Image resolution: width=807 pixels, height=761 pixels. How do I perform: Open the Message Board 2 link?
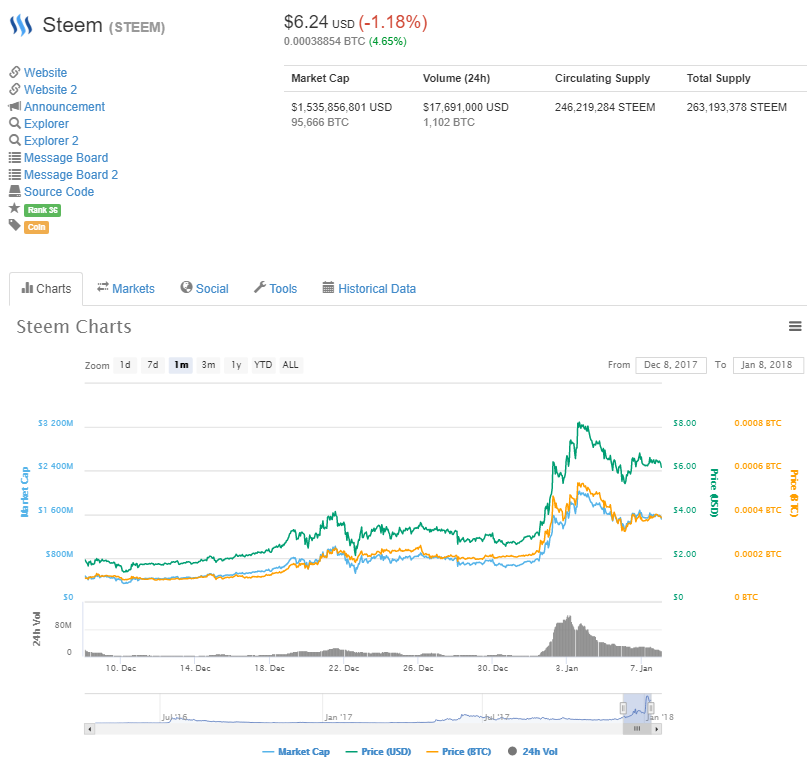coord(71,174)
